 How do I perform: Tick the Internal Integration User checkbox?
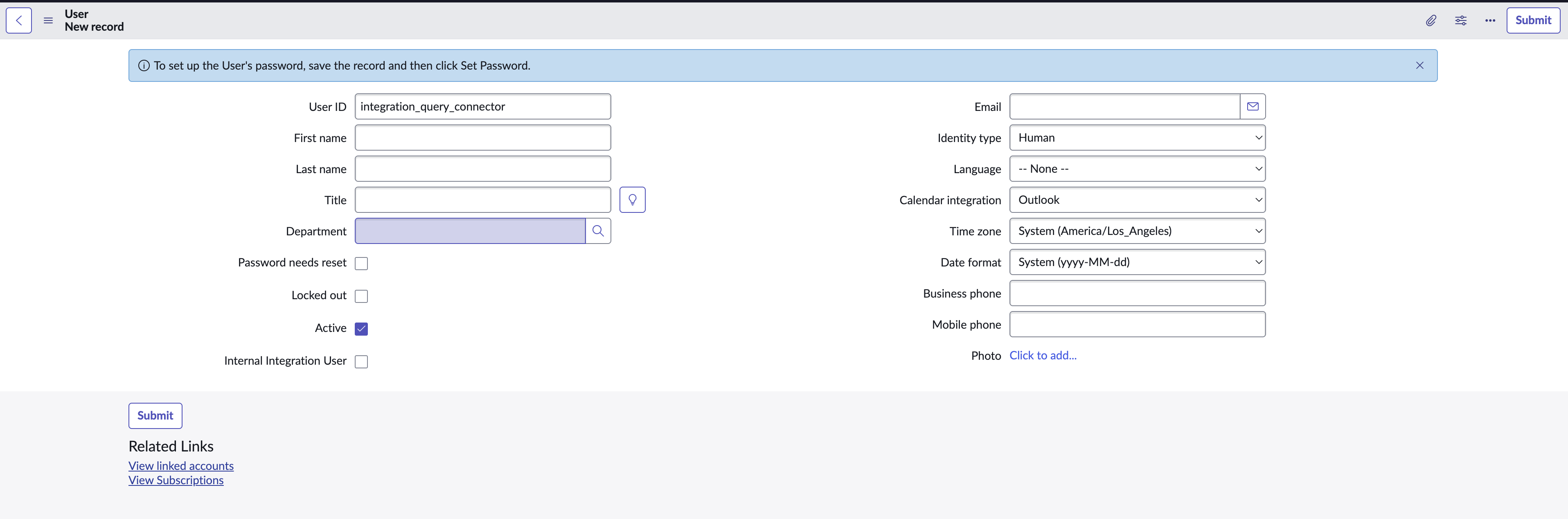[362, 362]
